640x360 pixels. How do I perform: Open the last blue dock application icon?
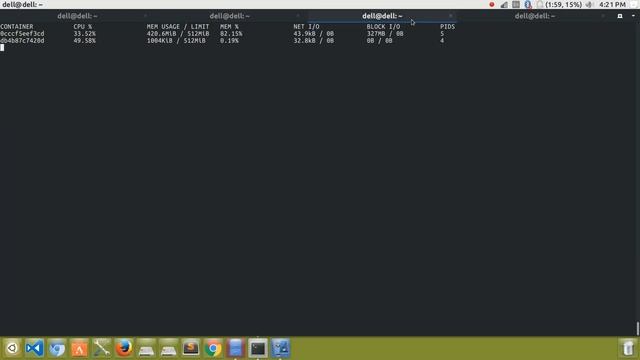coord(280,348)
